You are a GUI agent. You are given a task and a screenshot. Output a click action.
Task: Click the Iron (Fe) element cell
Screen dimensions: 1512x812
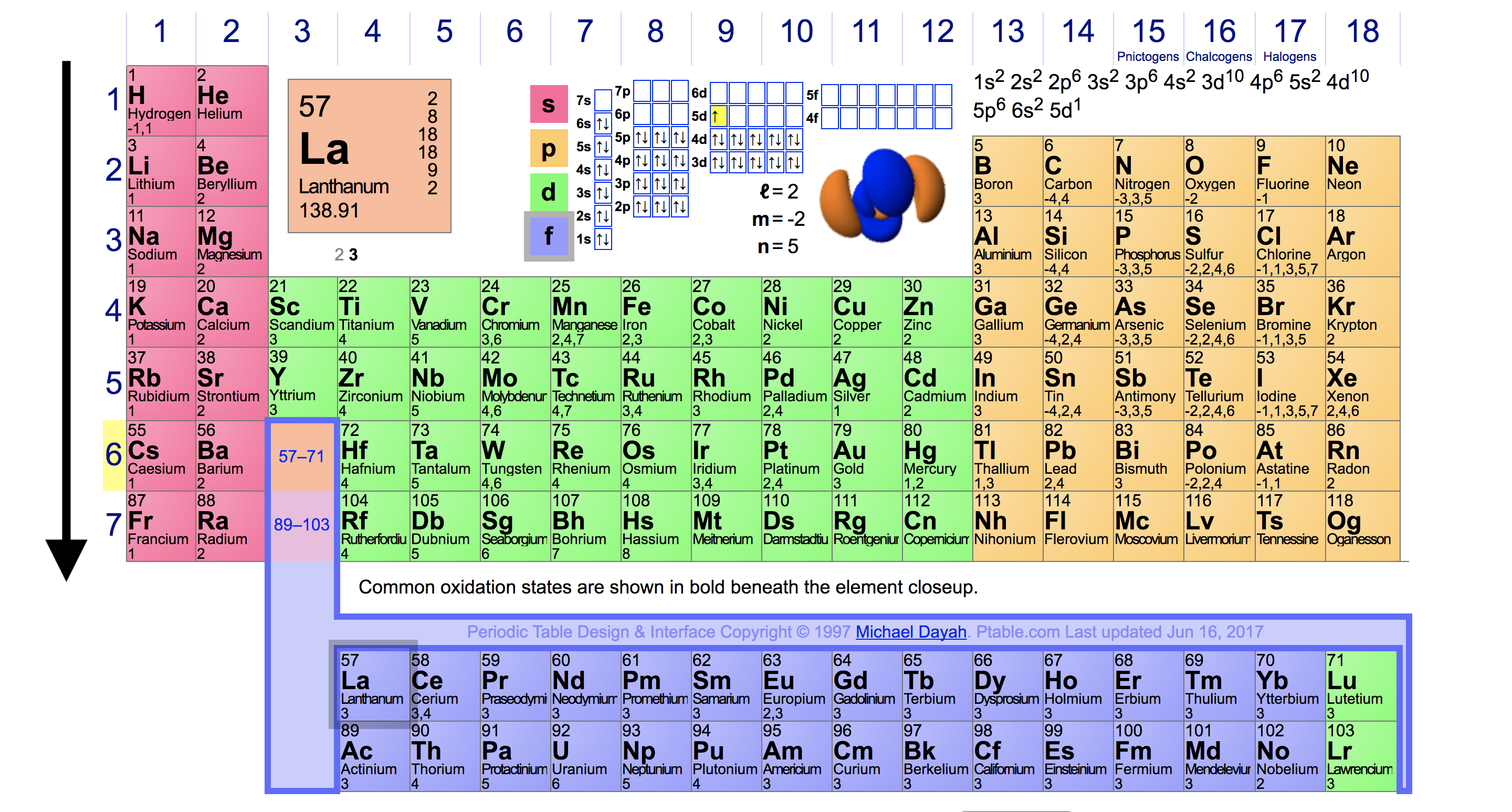click(656, 313)
